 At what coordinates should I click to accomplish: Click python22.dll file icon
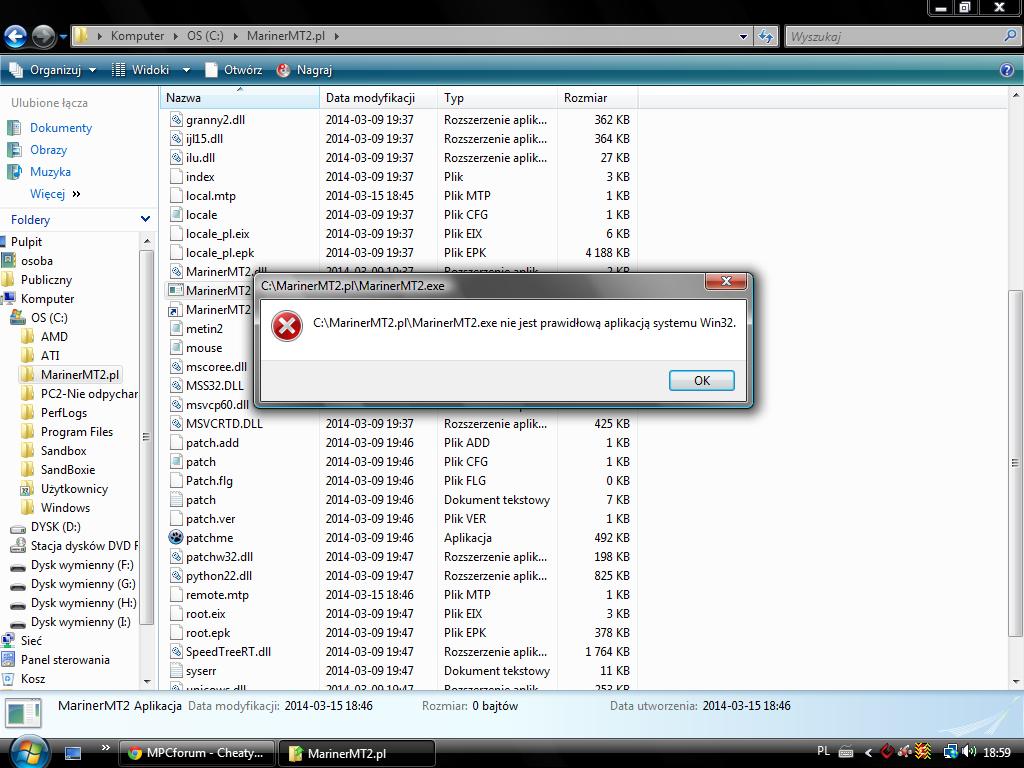point(176,575)
